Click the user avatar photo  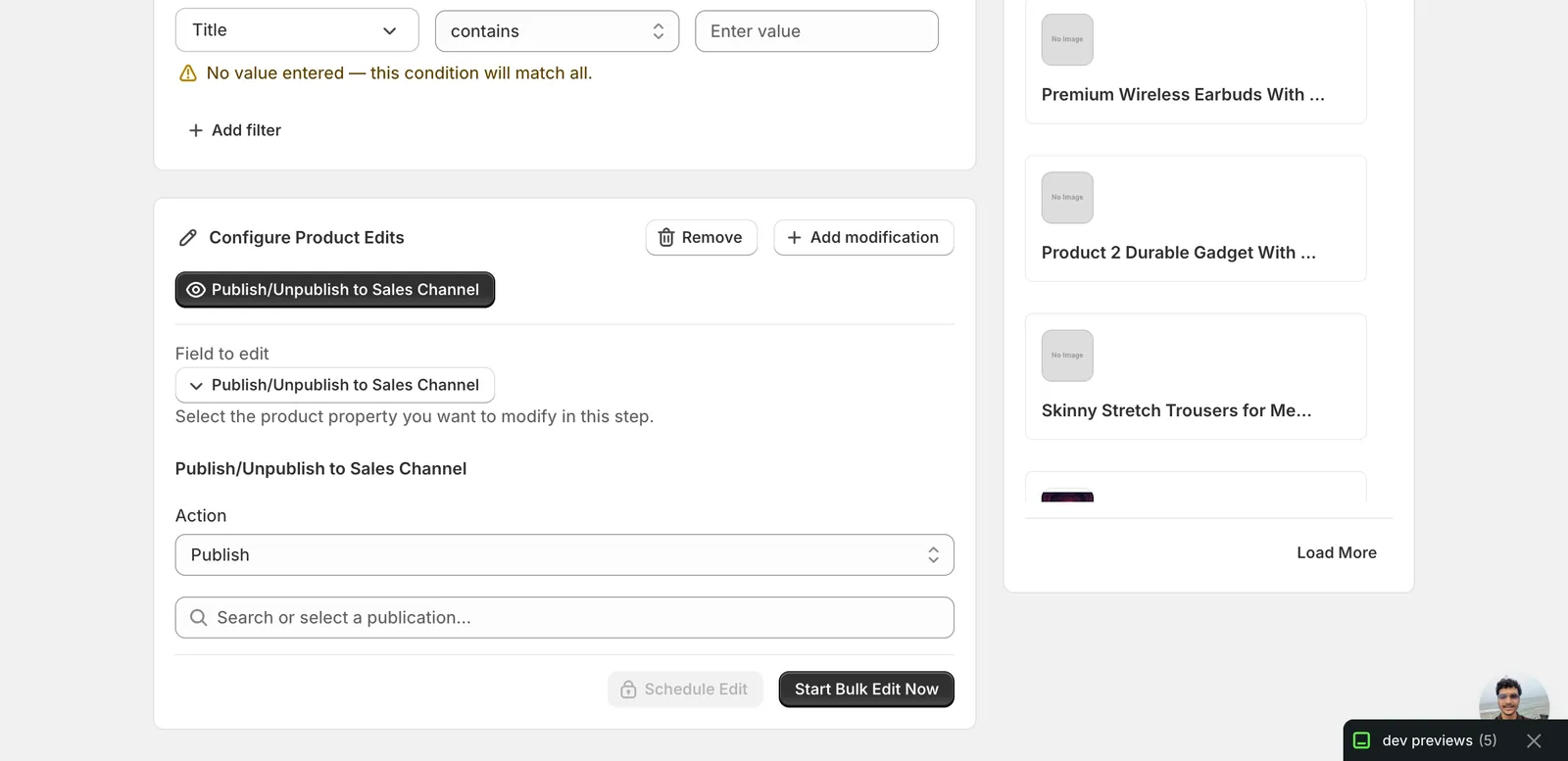point(1514,697)
